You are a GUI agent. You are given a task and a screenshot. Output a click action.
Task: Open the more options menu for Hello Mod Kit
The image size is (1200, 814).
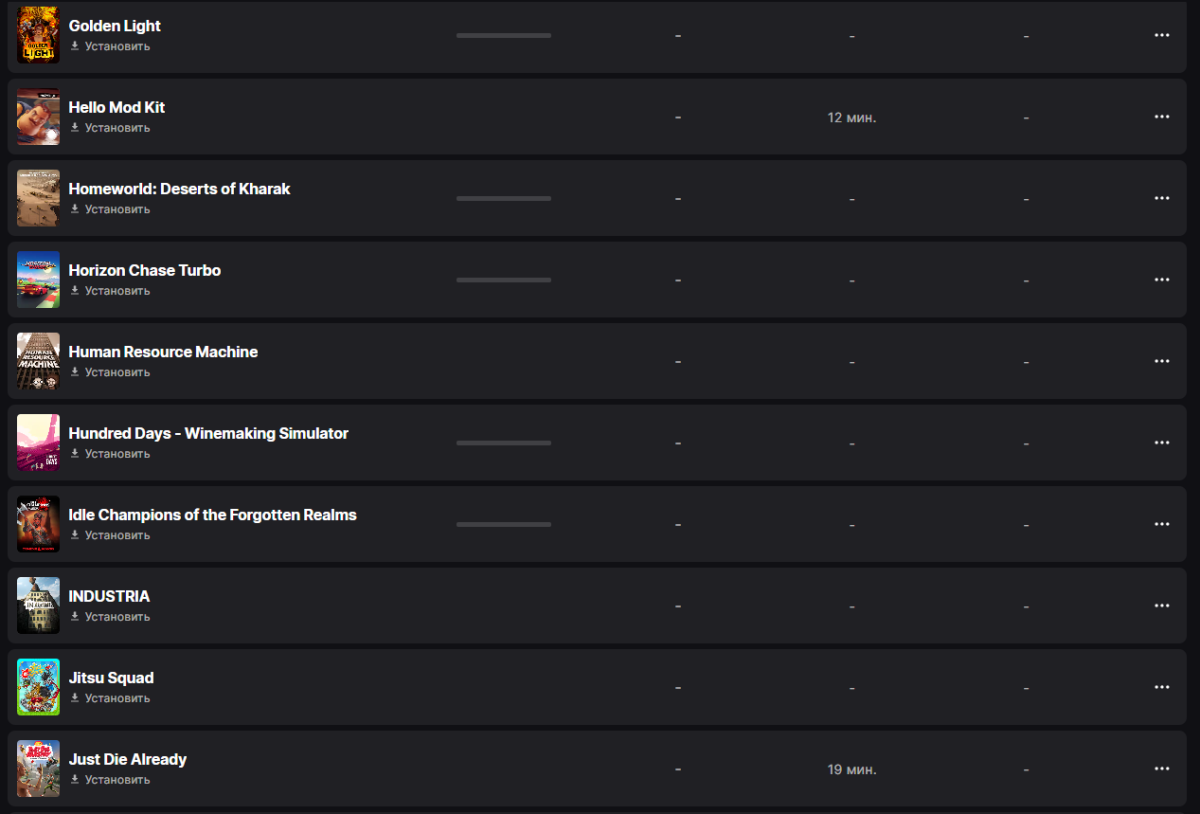[1161, 117]
